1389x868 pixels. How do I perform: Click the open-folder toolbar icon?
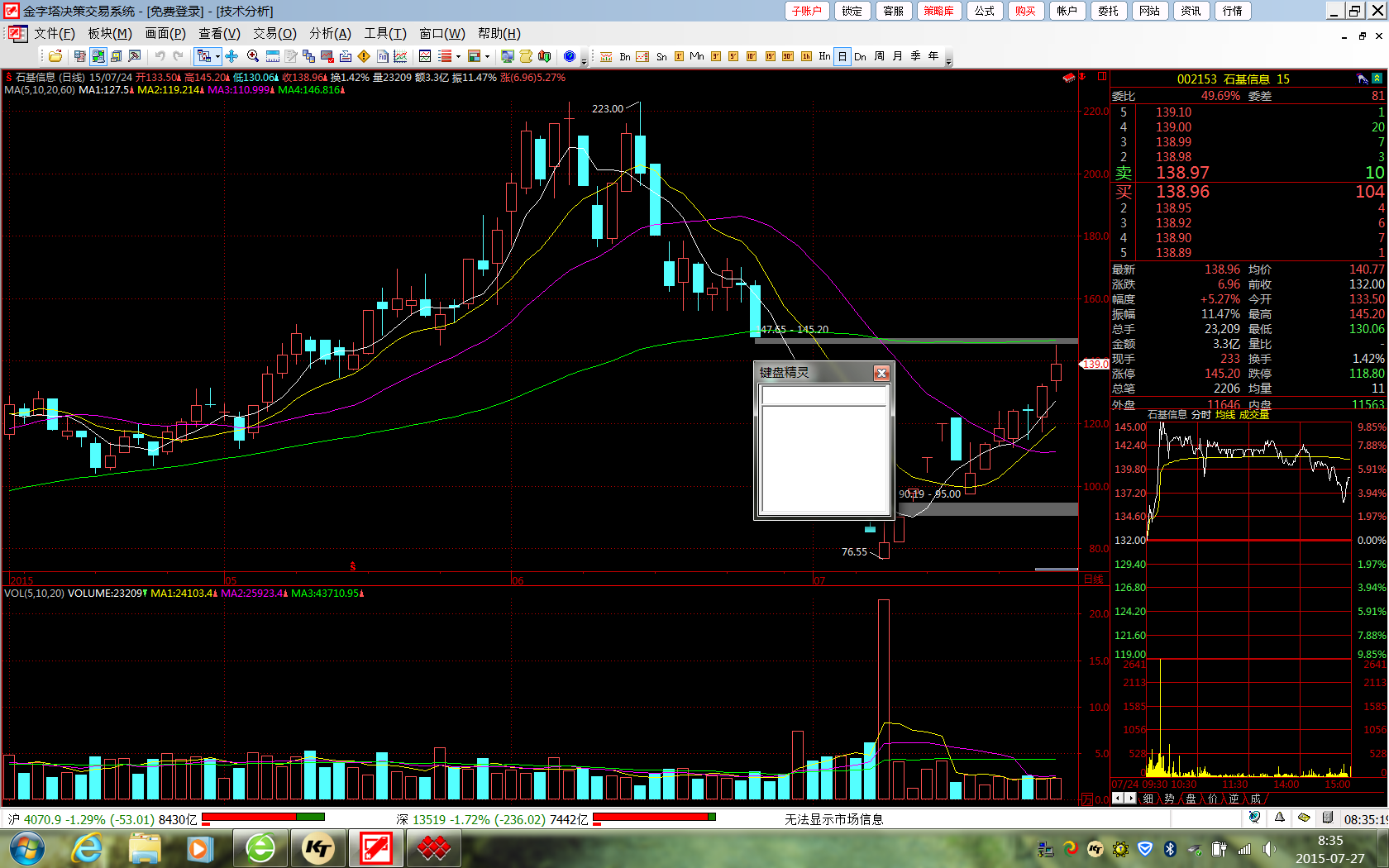55,56
